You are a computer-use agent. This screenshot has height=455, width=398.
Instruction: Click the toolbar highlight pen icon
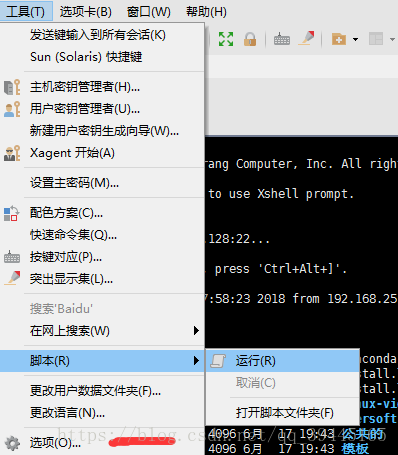[x=307, y=38]
